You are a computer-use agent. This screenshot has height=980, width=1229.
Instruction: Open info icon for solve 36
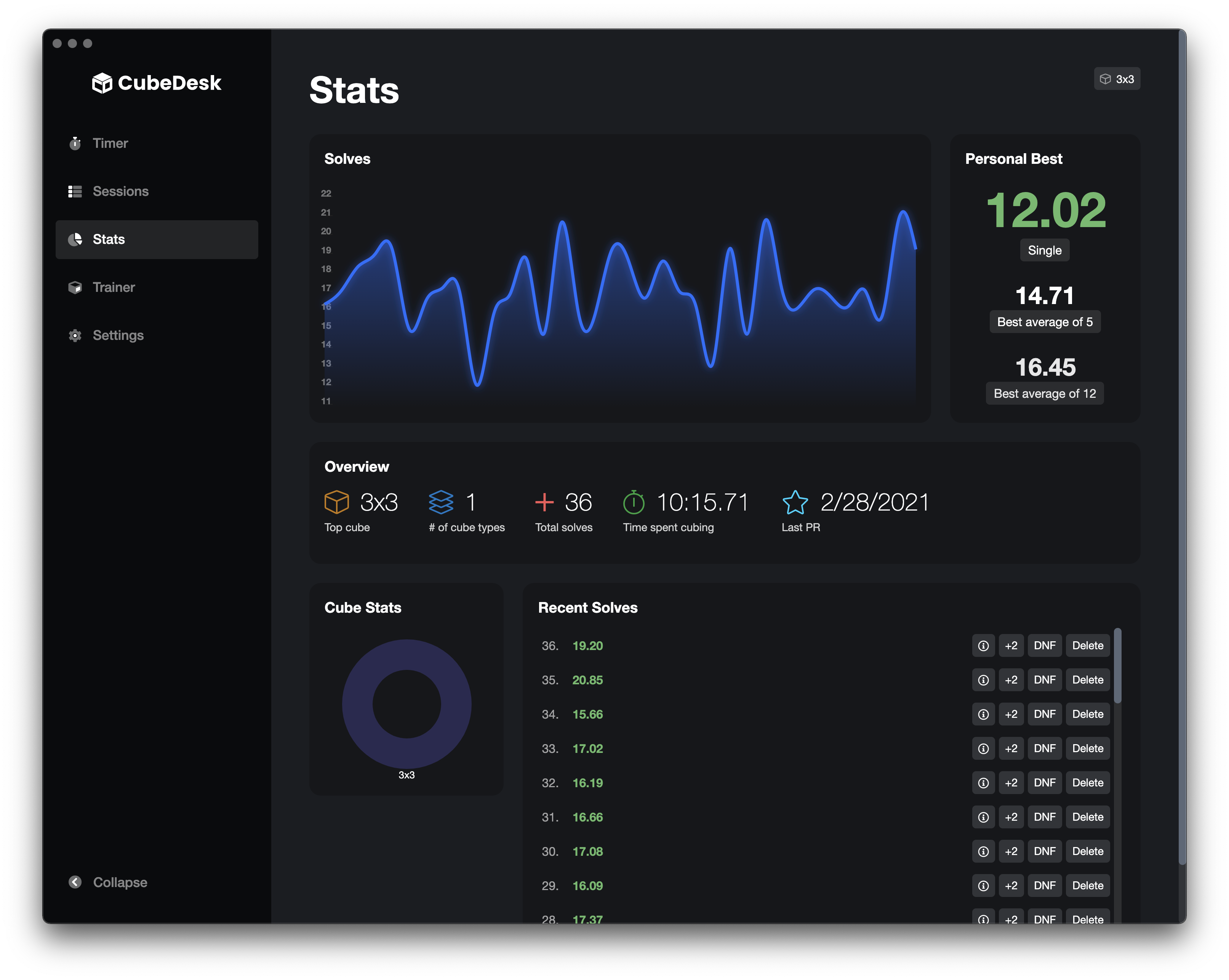pyautogui.click(x=983, y=646)
